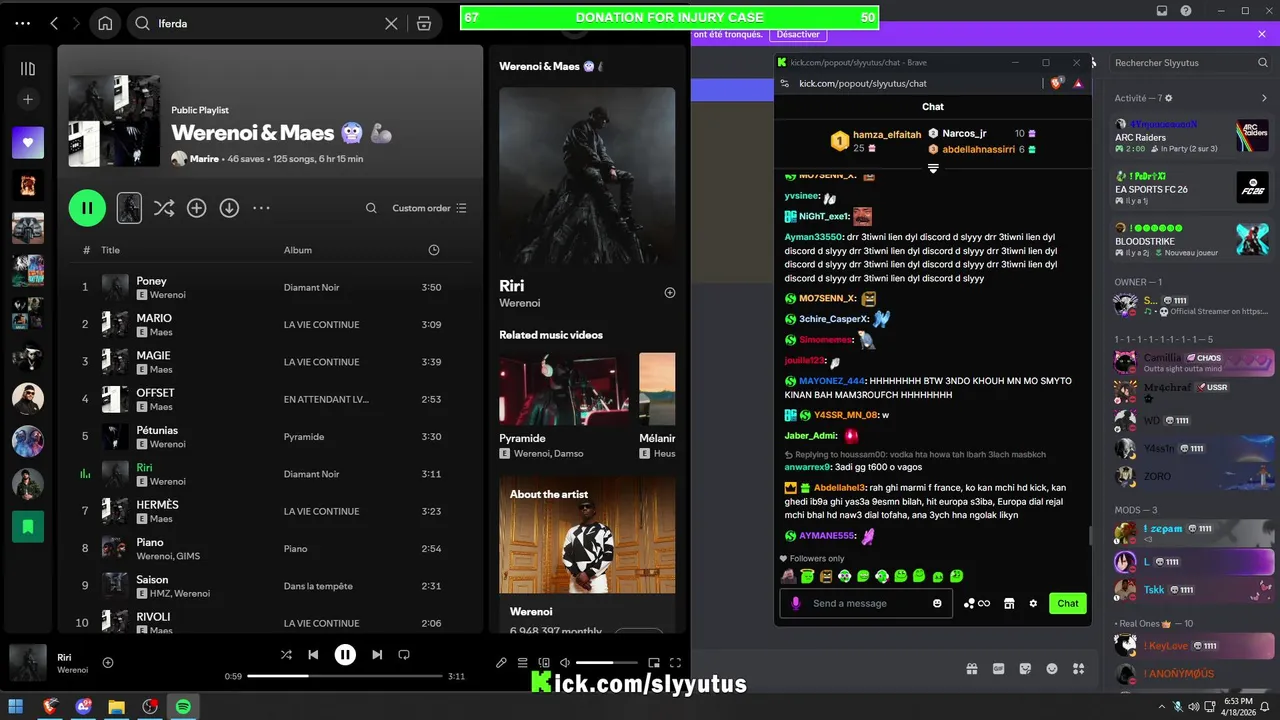
Task: Click Send a message field in Kick chat
Action: tap(868, 603)
